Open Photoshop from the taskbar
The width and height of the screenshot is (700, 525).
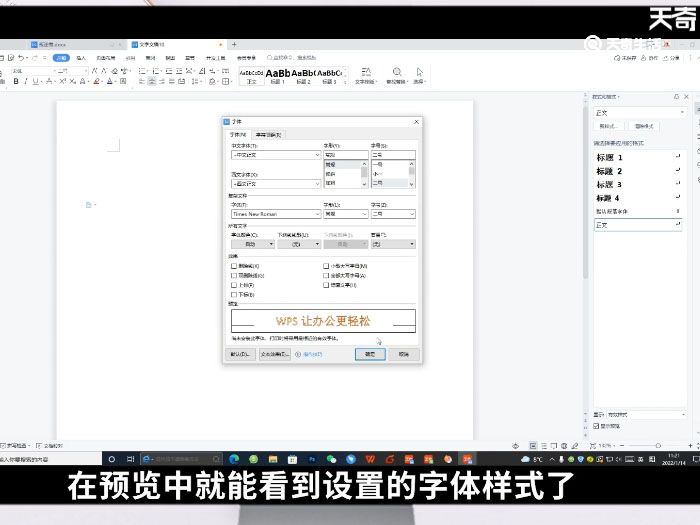pyautogui.click(x=312, y=459)
